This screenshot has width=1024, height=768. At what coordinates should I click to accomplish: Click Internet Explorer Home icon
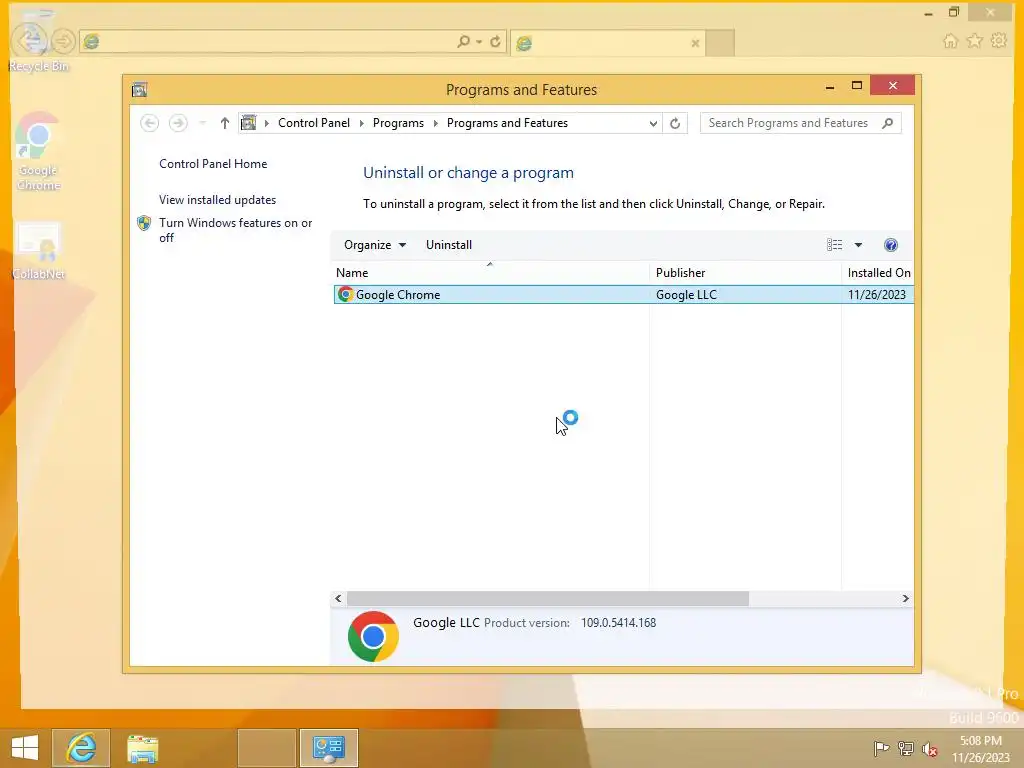pyautogui.click(x=950, y=41)
